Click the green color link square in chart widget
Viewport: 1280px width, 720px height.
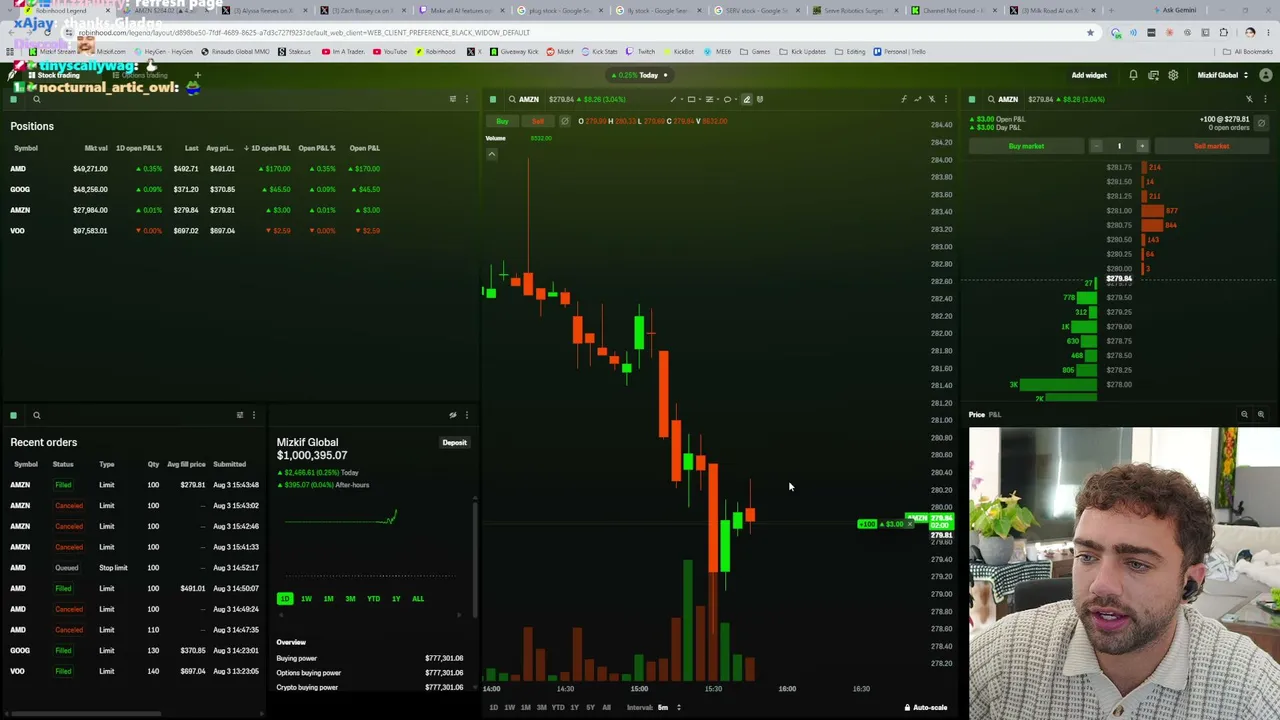[x=493, y=99]
